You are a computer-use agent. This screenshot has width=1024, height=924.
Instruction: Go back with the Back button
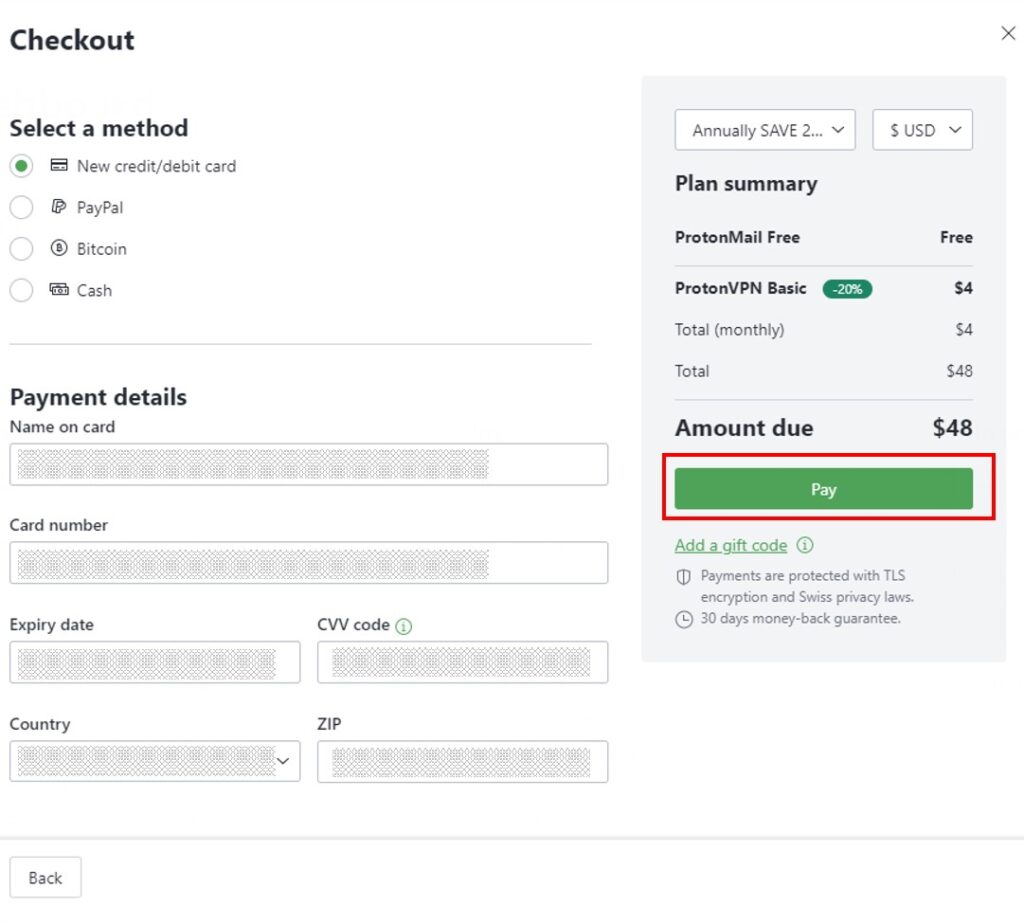(x=45, y=878)
